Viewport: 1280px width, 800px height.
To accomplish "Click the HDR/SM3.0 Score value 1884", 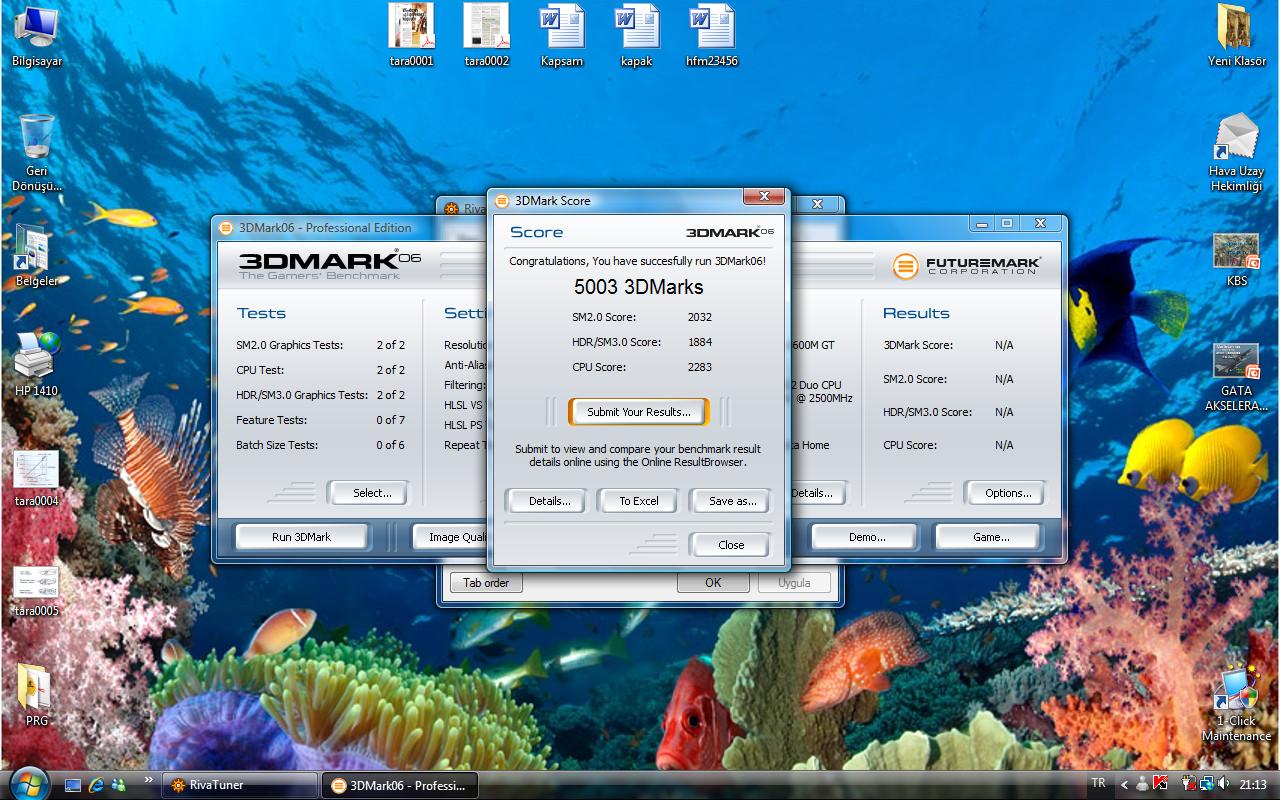I will (699, 342).
